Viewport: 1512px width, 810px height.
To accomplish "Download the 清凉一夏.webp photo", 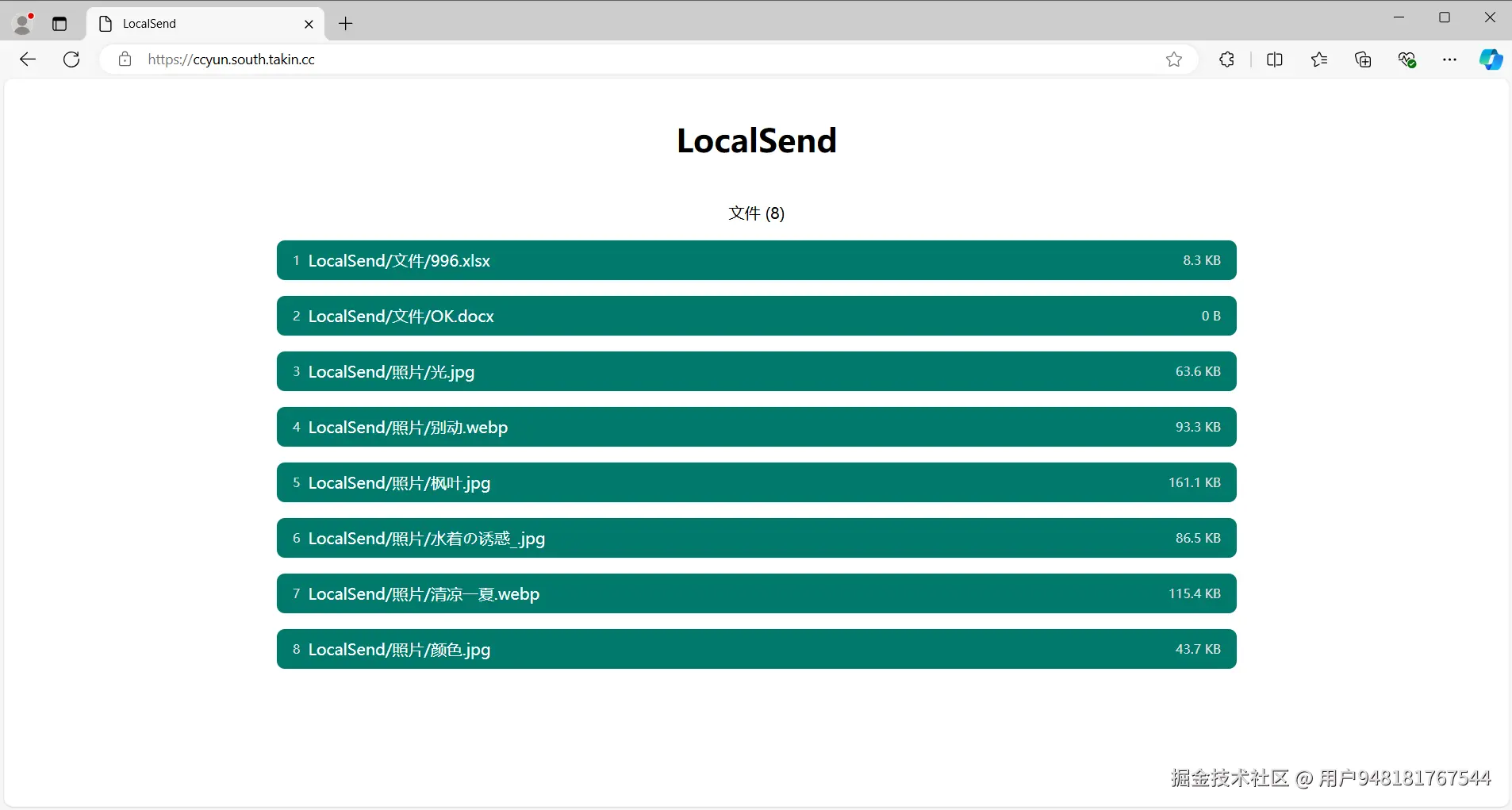I will (757, 593).
